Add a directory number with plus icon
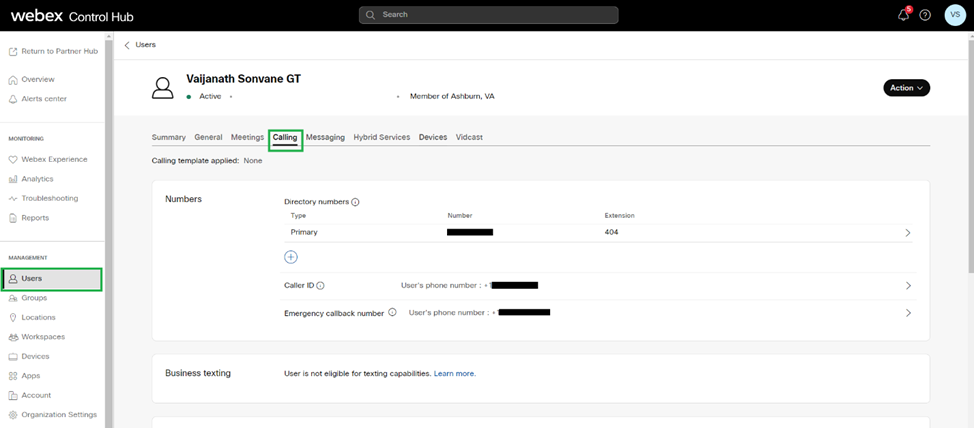Viewport: 974px width, 428px height. [x=291, y=257]
